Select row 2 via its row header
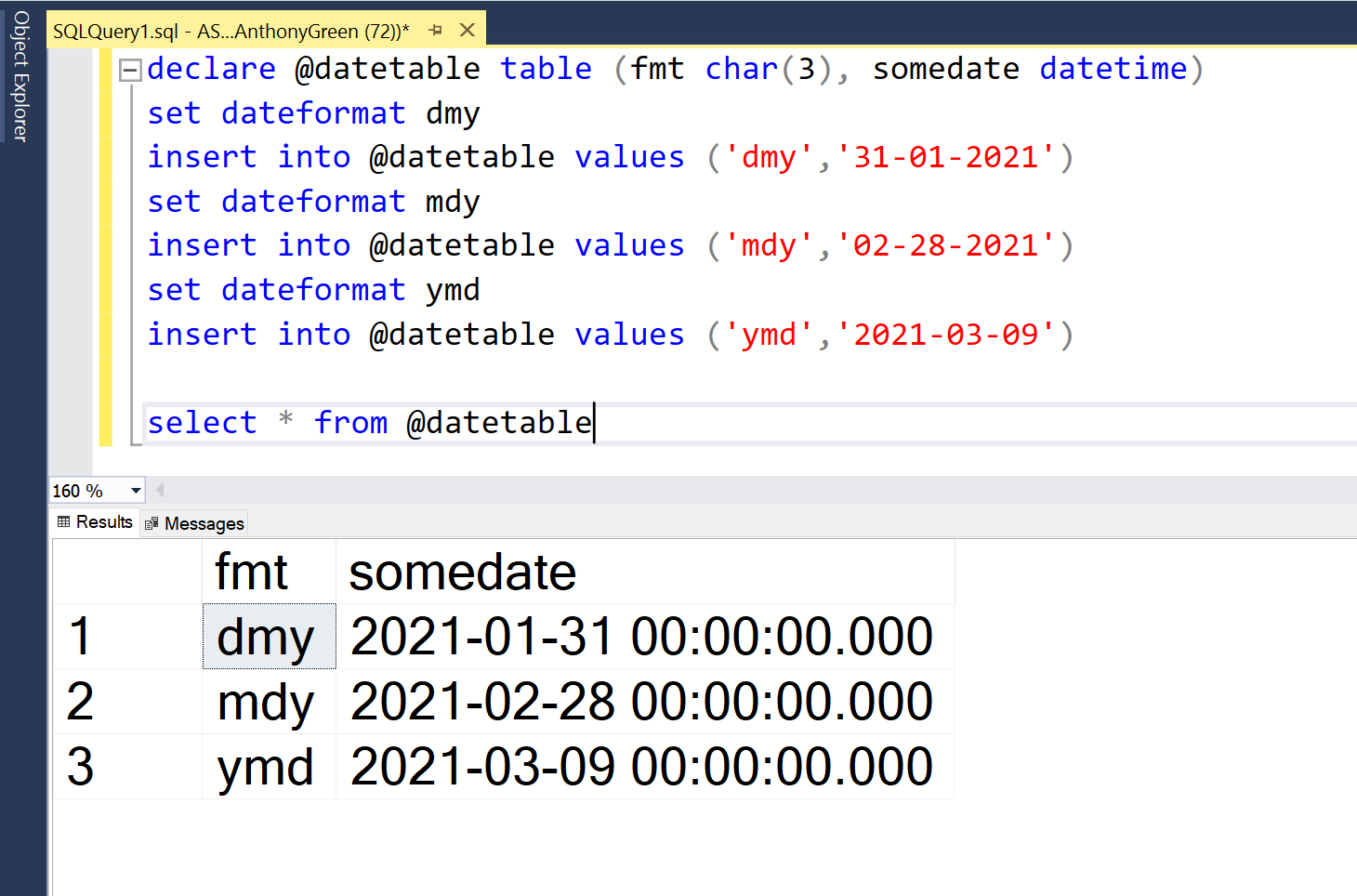 pyautogui.click(x=127, y=702)
